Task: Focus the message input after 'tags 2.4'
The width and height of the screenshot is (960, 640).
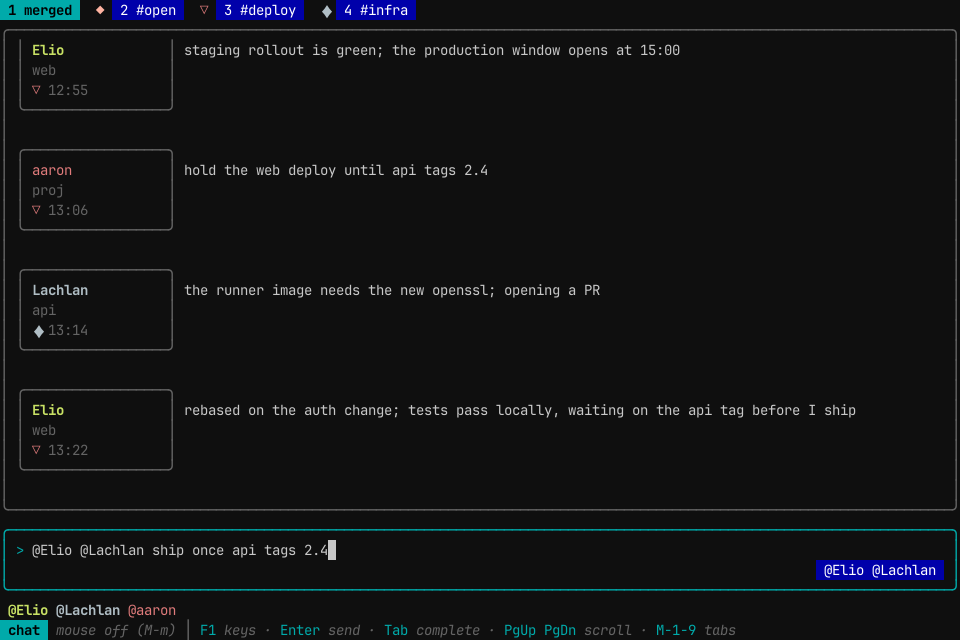Action: (332, 550)
